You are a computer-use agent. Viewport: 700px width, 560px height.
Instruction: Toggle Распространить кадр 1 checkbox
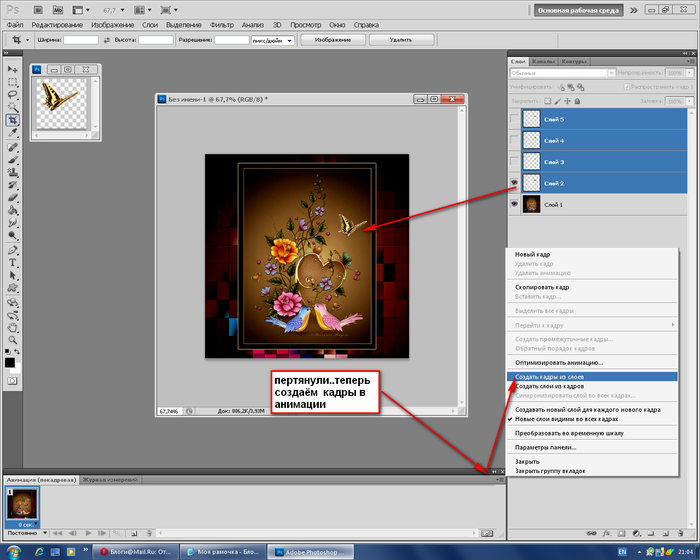tap(627, 87)
